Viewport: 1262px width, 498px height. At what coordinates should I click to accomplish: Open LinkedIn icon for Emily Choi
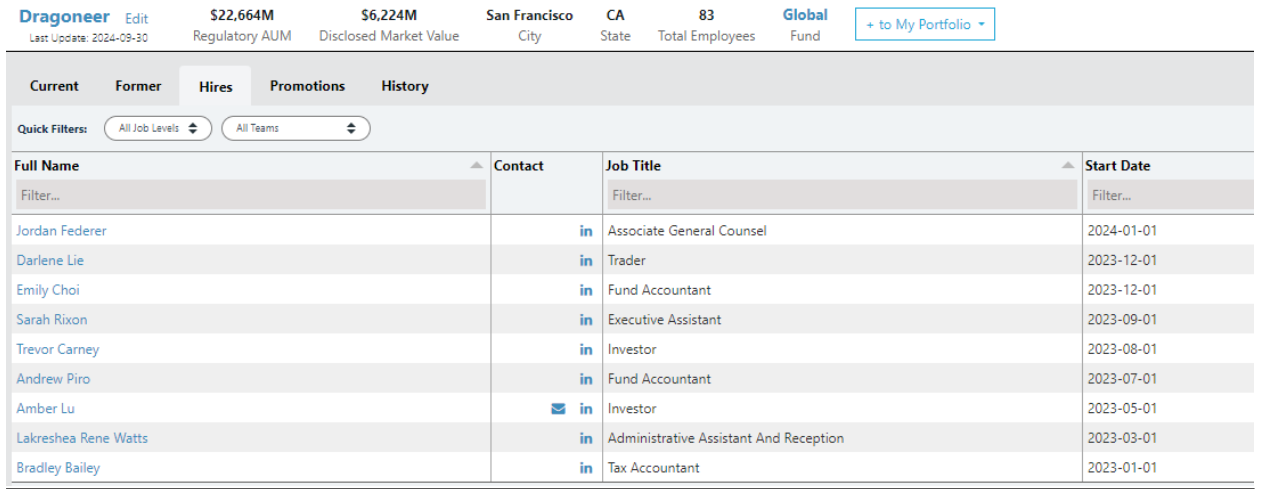click(x=586, y=290)
